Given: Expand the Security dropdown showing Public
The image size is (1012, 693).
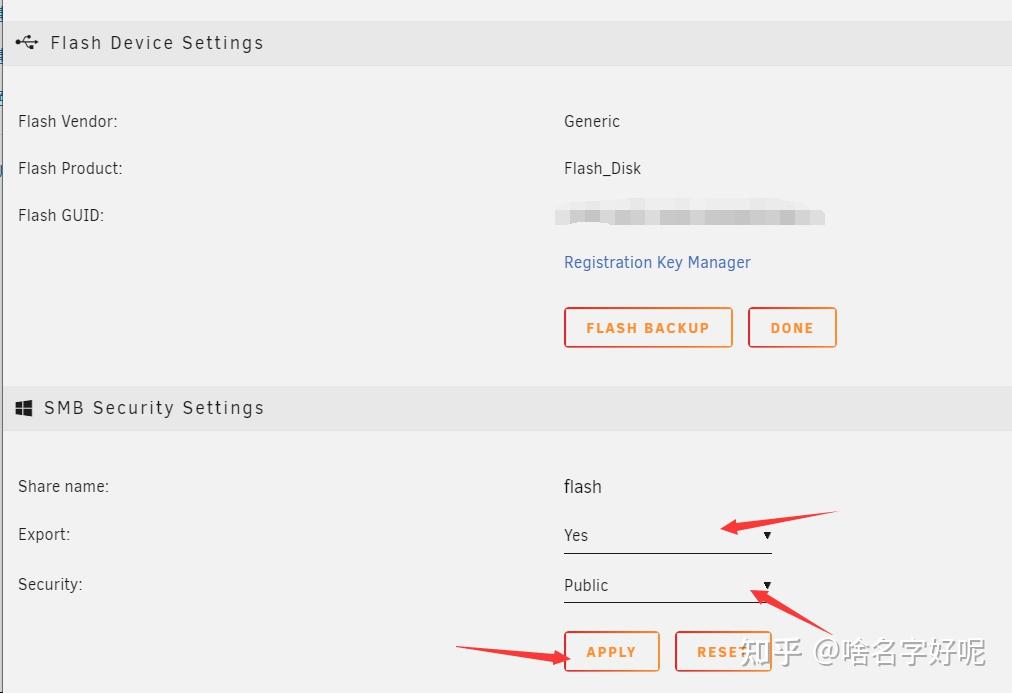Looking at the screenshot, I should point(667,586).
